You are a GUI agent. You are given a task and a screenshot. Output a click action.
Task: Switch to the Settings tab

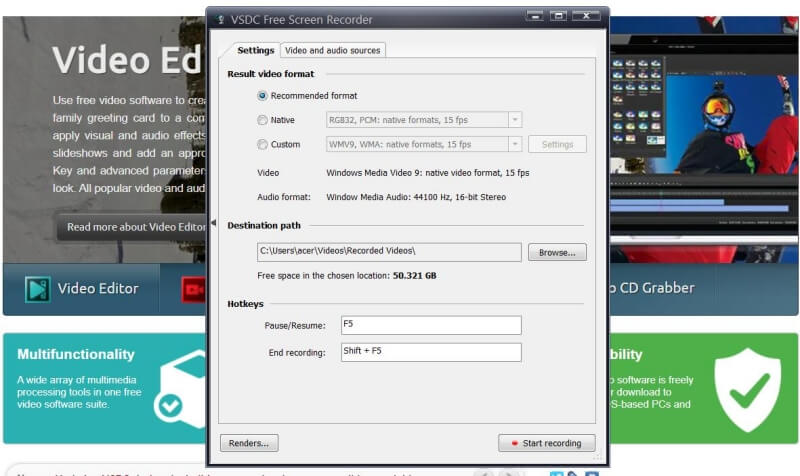point(256,50)
